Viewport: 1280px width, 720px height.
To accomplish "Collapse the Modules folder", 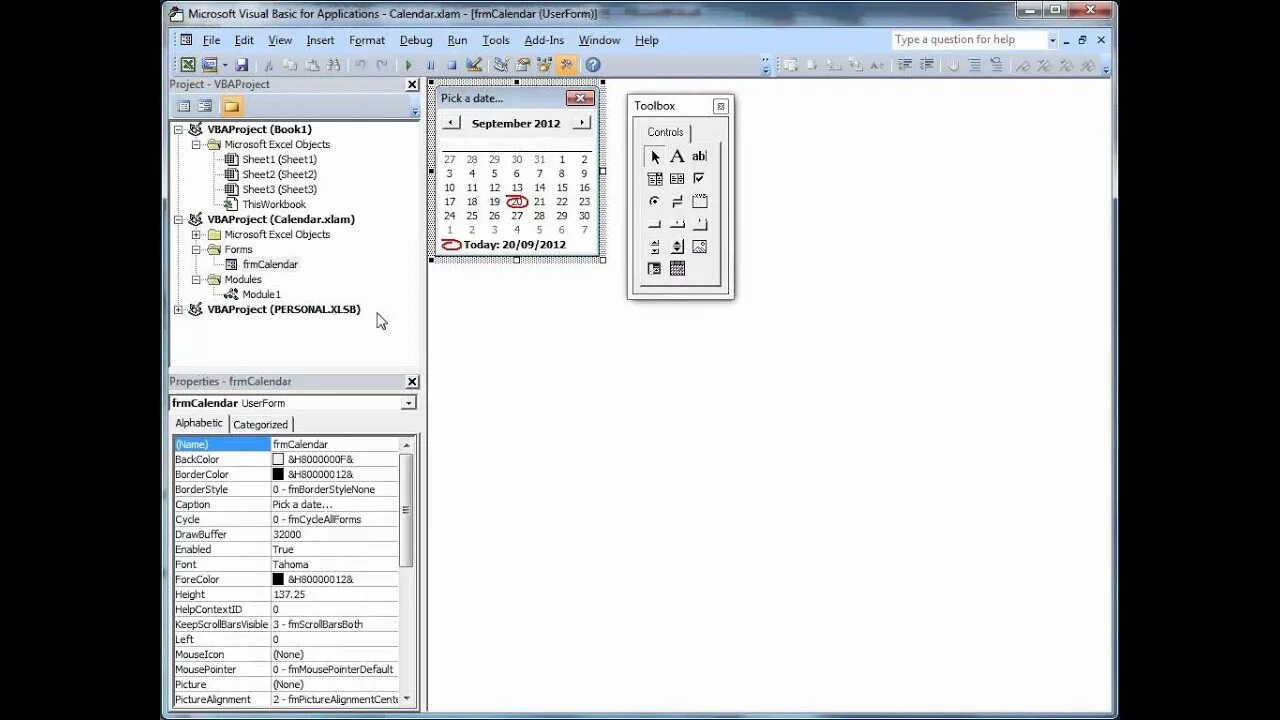I will point(197,279).
